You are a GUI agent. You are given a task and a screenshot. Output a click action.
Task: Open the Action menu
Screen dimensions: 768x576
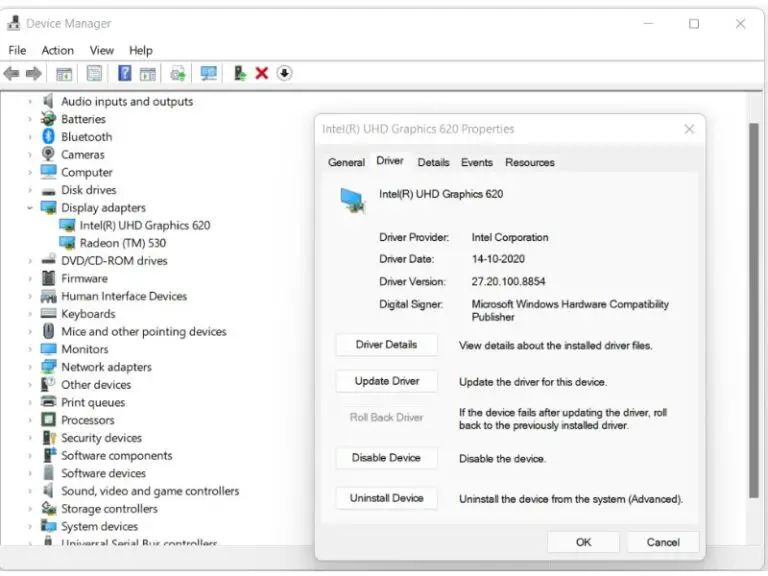click(x=57, y=50)
